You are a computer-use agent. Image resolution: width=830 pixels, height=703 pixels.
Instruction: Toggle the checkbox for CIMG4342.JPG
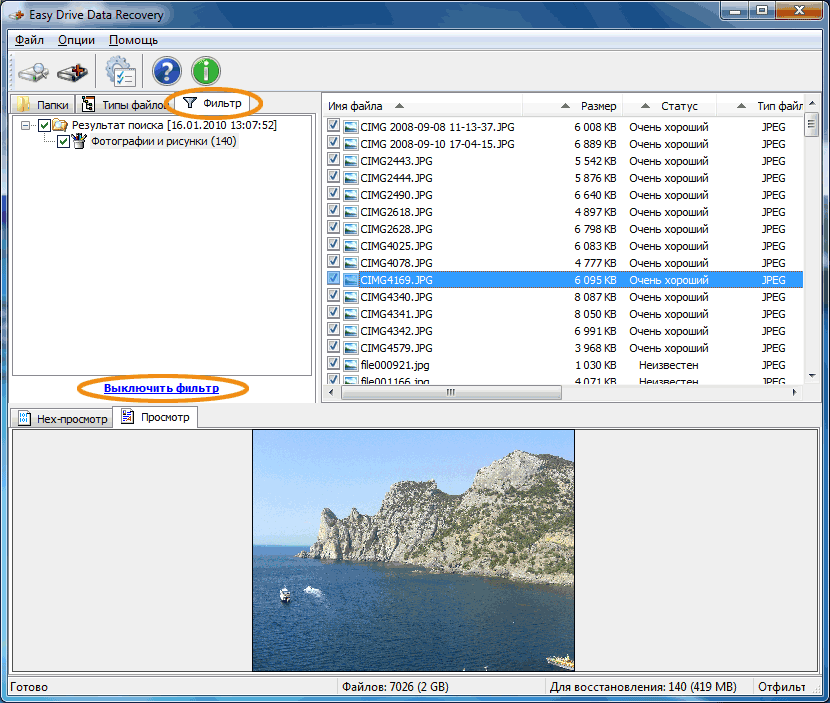coord(333,330)
